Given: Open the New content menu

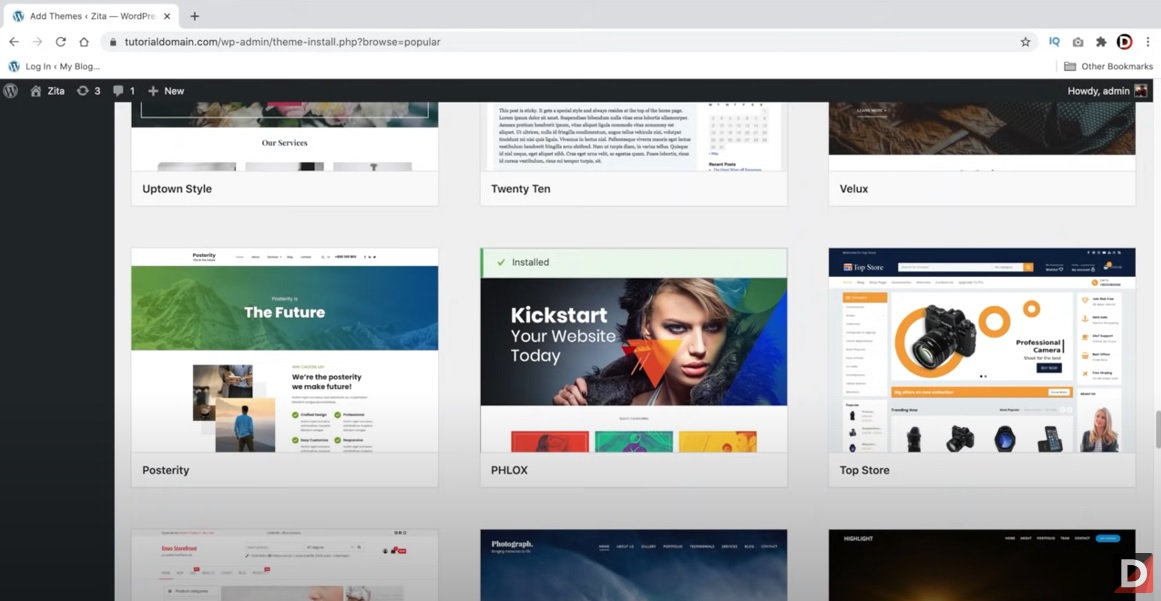Looking at the screenshot, I should coord(166,91).
